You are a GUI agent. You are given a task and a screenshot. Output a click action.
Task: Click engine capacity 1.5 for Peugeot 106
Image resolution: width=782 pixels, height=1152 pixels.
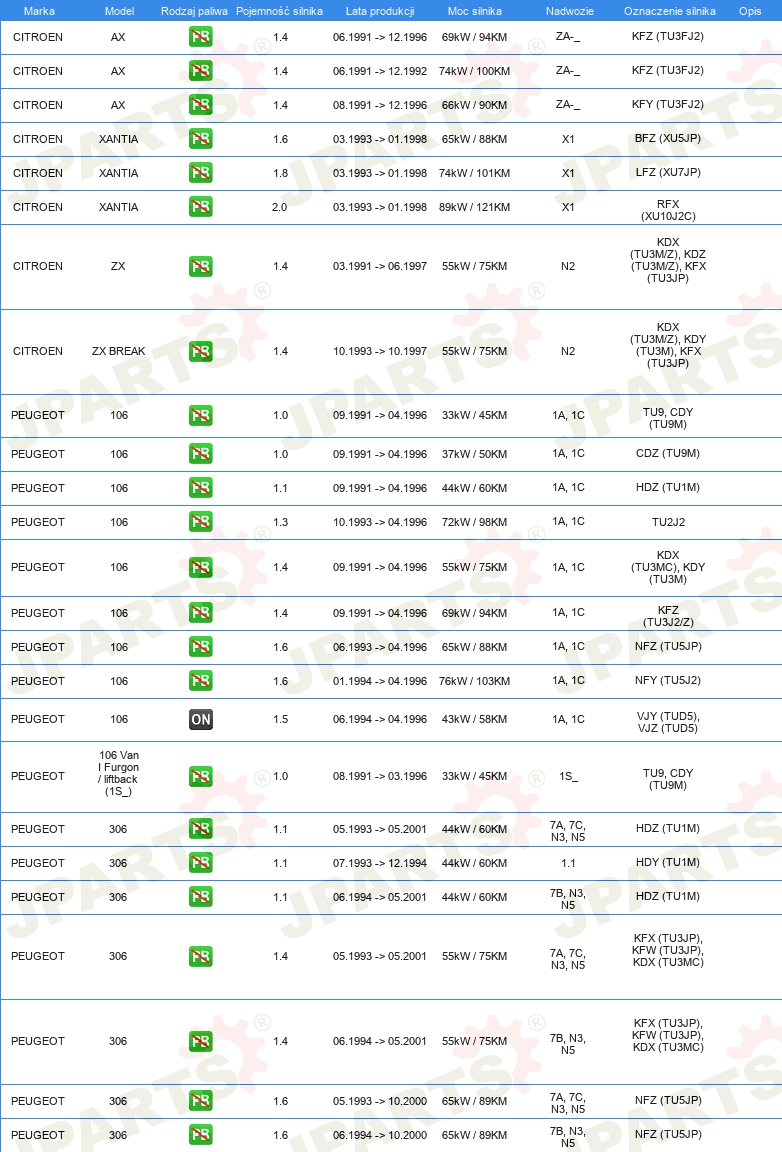[x=281, y=719]
